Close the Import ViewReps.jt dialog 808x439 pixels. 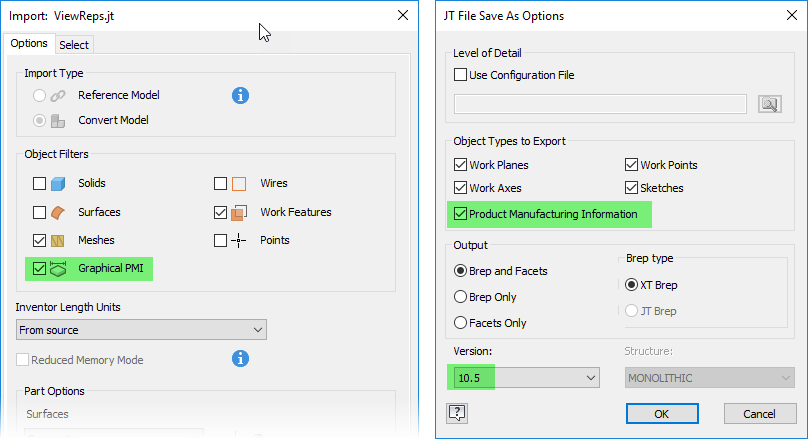click(402, 16)
